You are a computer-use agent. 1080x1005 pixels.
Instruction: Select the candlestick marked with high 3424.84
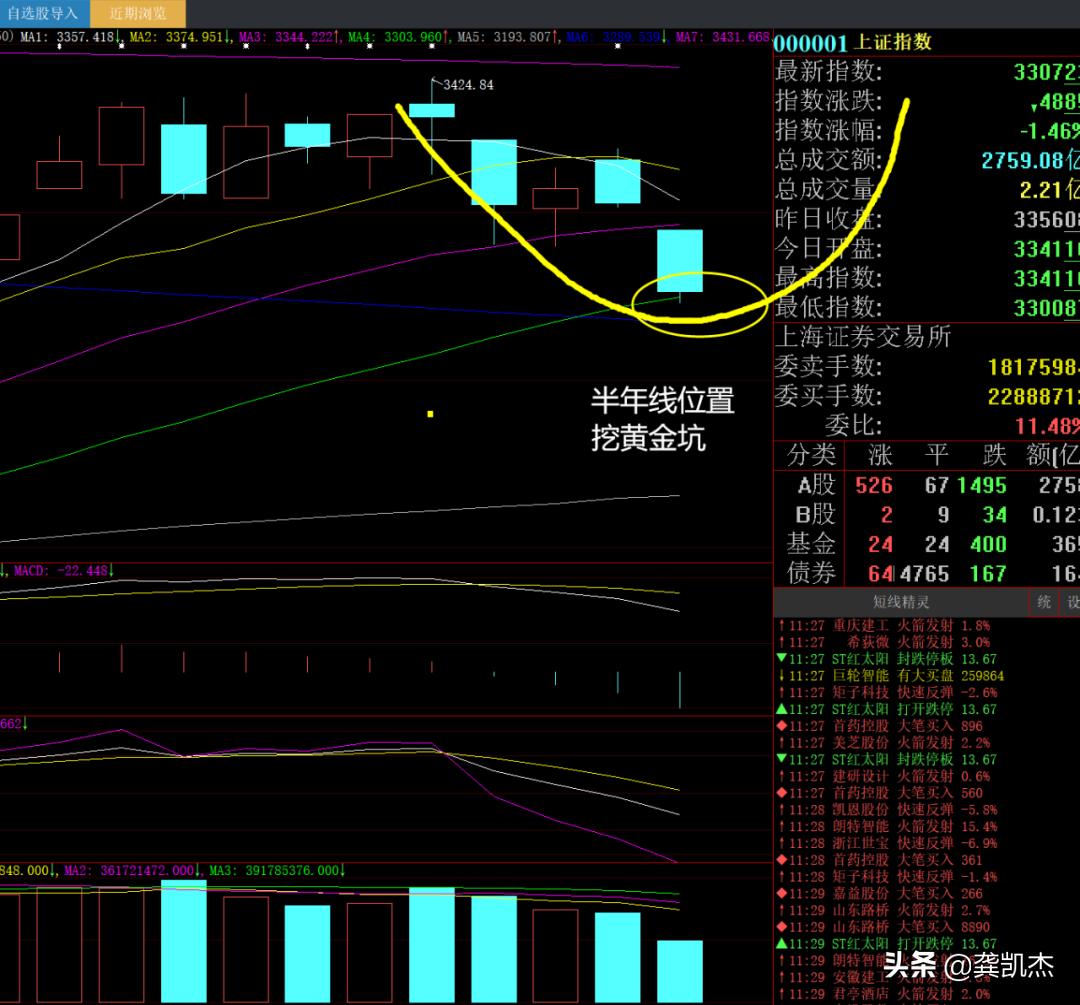pos(431,110)
